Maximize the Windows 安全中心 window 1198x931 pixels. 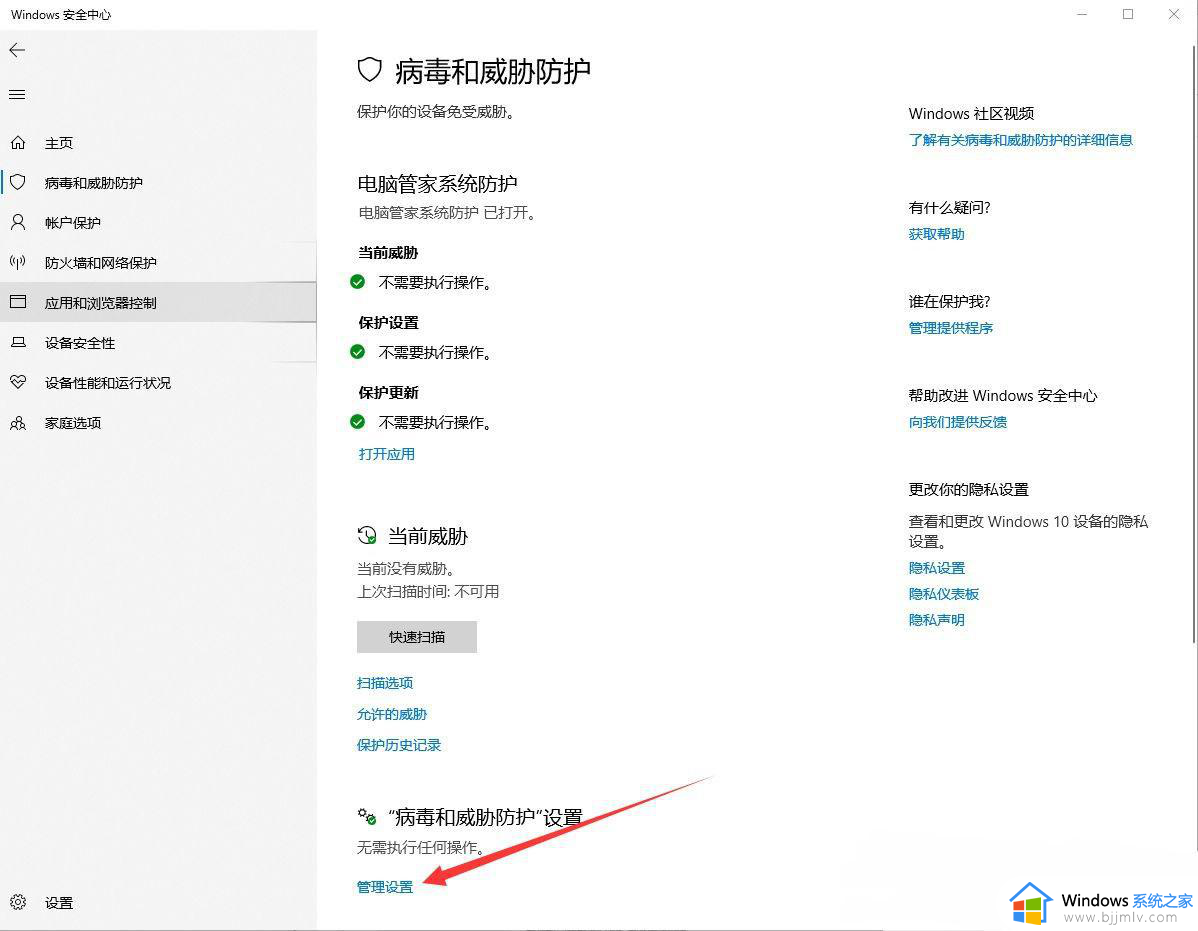click(1128, 15)
